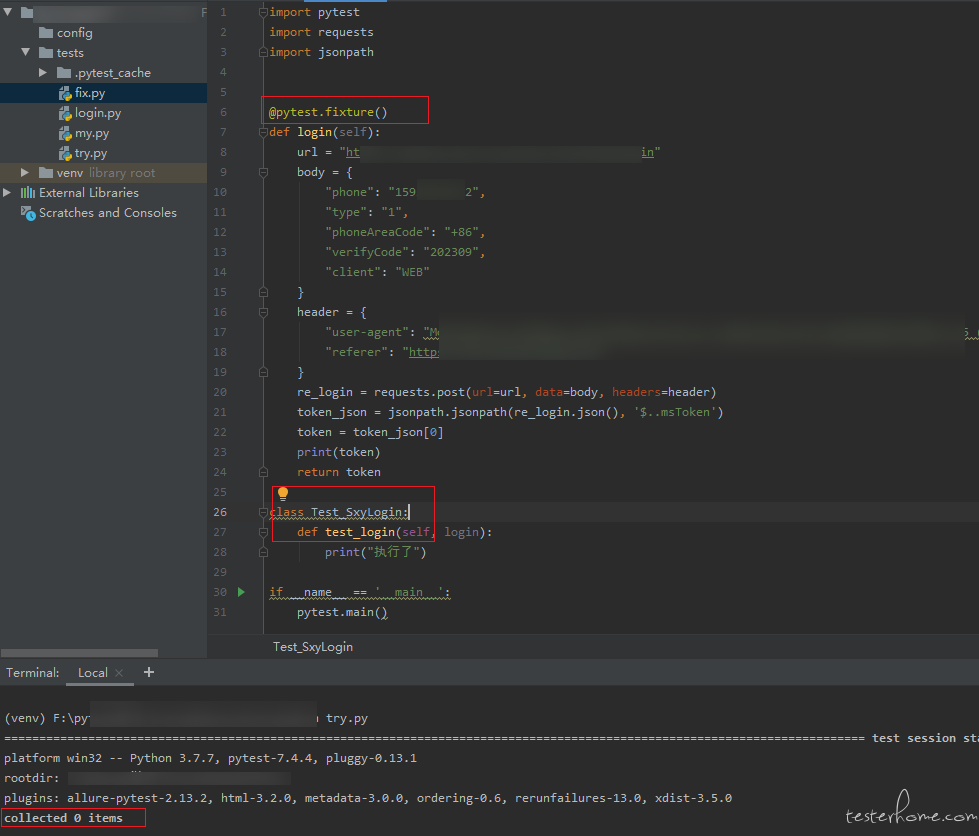Select the venv library root folder
This screenshot has height=836, width=979.
pyautogui.click(x=103, y=172)
